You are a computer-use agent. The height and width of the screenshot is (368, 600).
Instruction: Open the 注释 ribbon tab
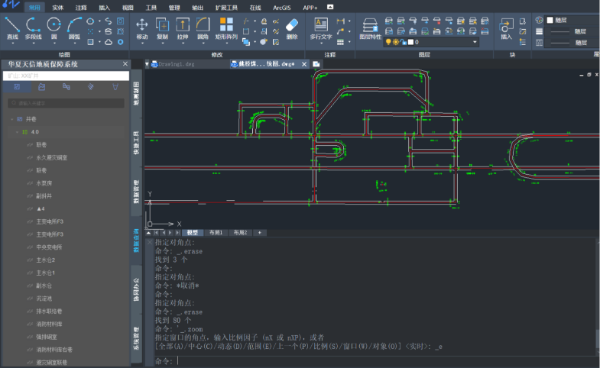pos(81,8)
